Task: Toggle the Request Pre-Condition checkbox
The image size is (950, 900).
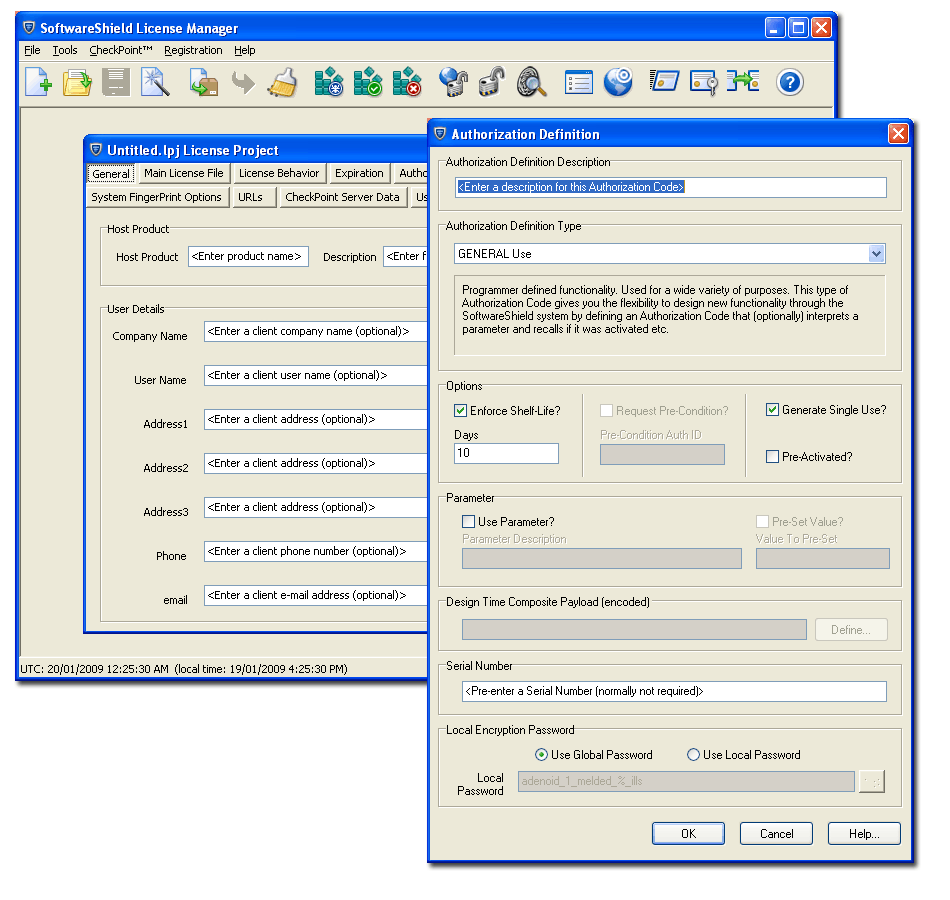Action: pyautogui.click(x=606, y=411)
